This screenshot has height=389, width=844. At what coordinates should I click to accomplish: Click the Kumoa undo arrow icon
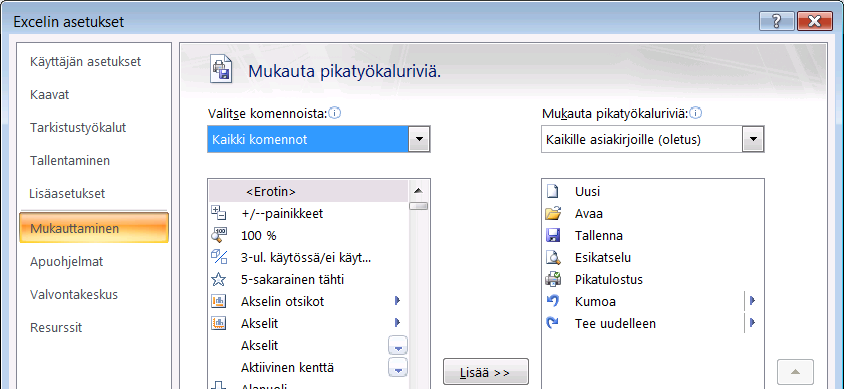[x=553, y=301]
